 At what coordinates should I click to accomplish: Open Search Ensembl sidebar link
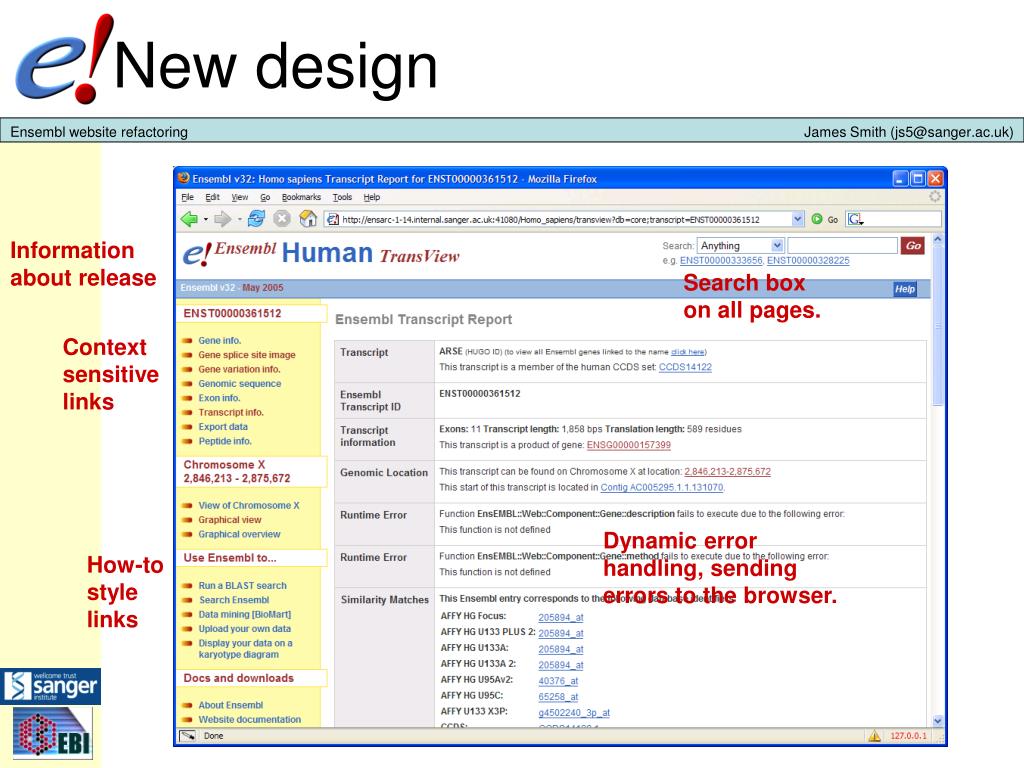pyautogui.click(x=234, y=600)
